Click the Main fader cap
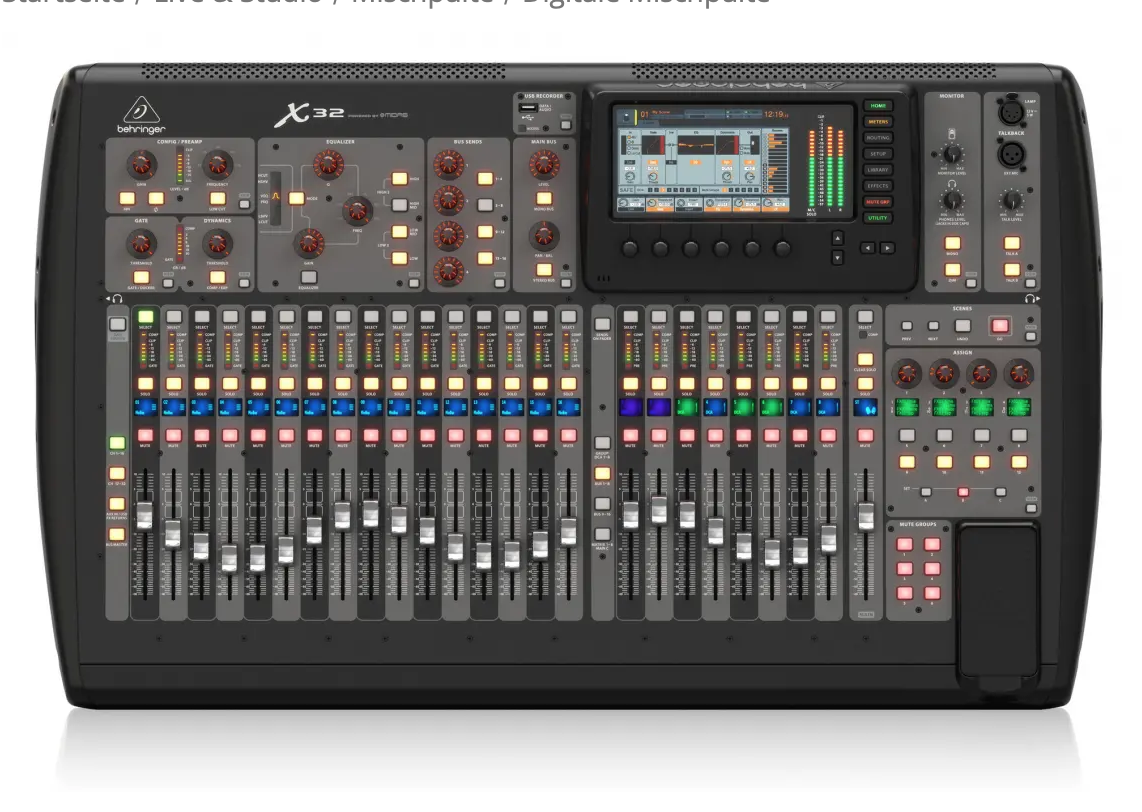Viewport: 1142px width, 812px height. tap(865, 516)
